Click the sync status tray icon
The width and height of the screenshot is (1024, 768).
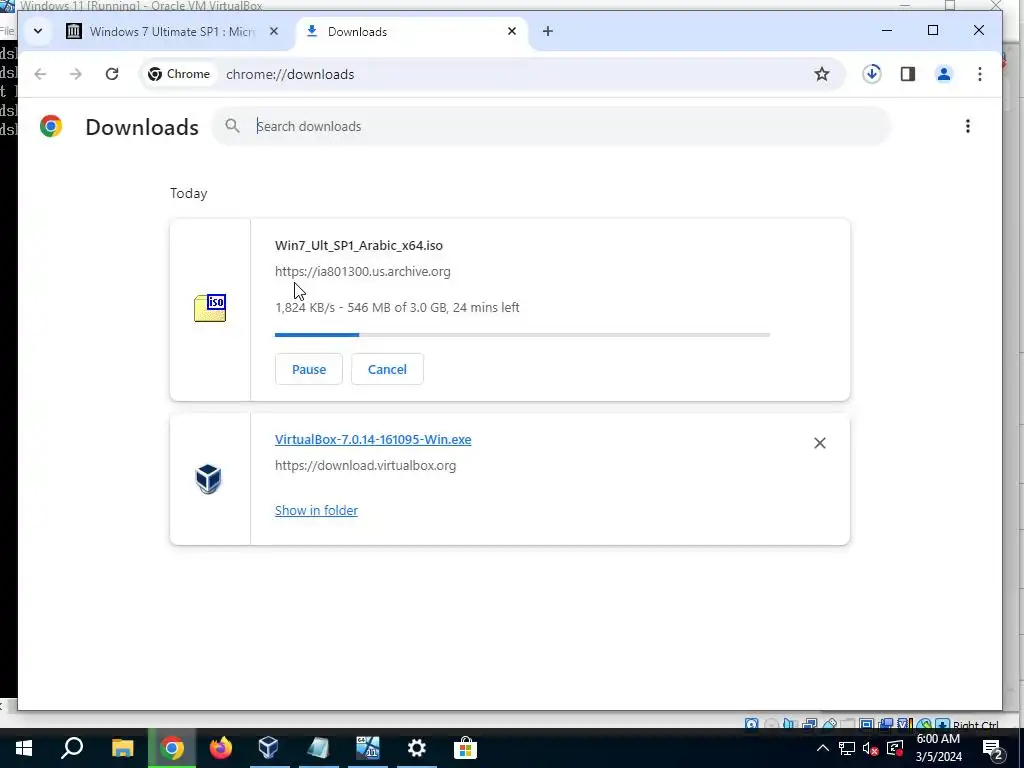coord(895,748)
